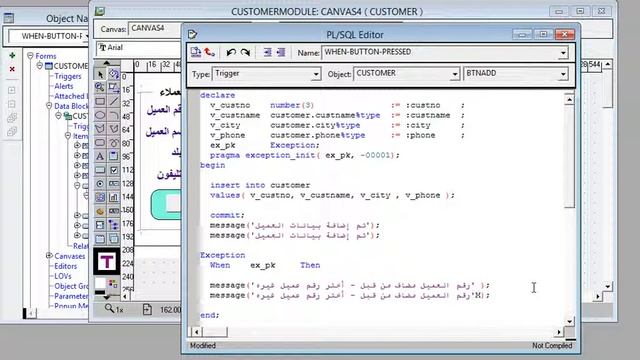Click the PL/SQL editor horizontal scroll-right arrow
This screenshot has width=640, height=360.
(559, 332)
